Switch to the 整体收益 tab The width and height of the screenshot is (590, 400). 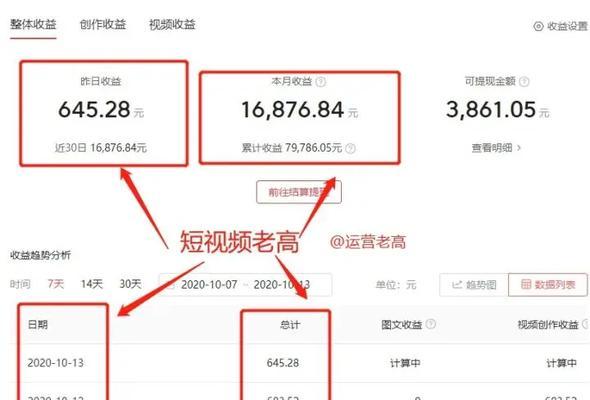click(x=33, y=24)
